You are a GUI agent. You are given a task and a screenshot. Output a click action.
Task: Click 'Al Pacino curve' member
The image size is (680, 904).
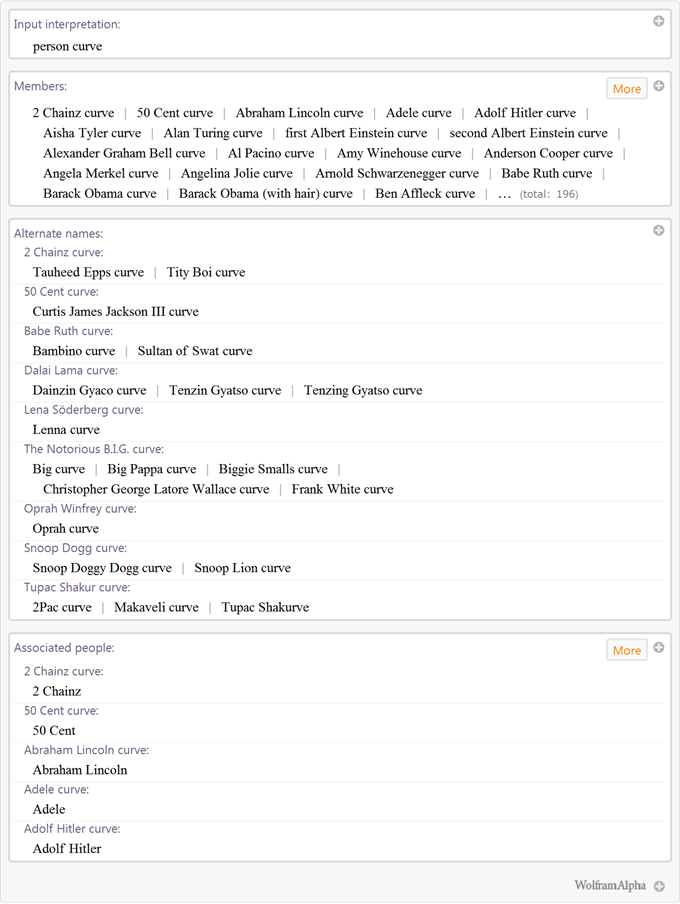point(271,153)
